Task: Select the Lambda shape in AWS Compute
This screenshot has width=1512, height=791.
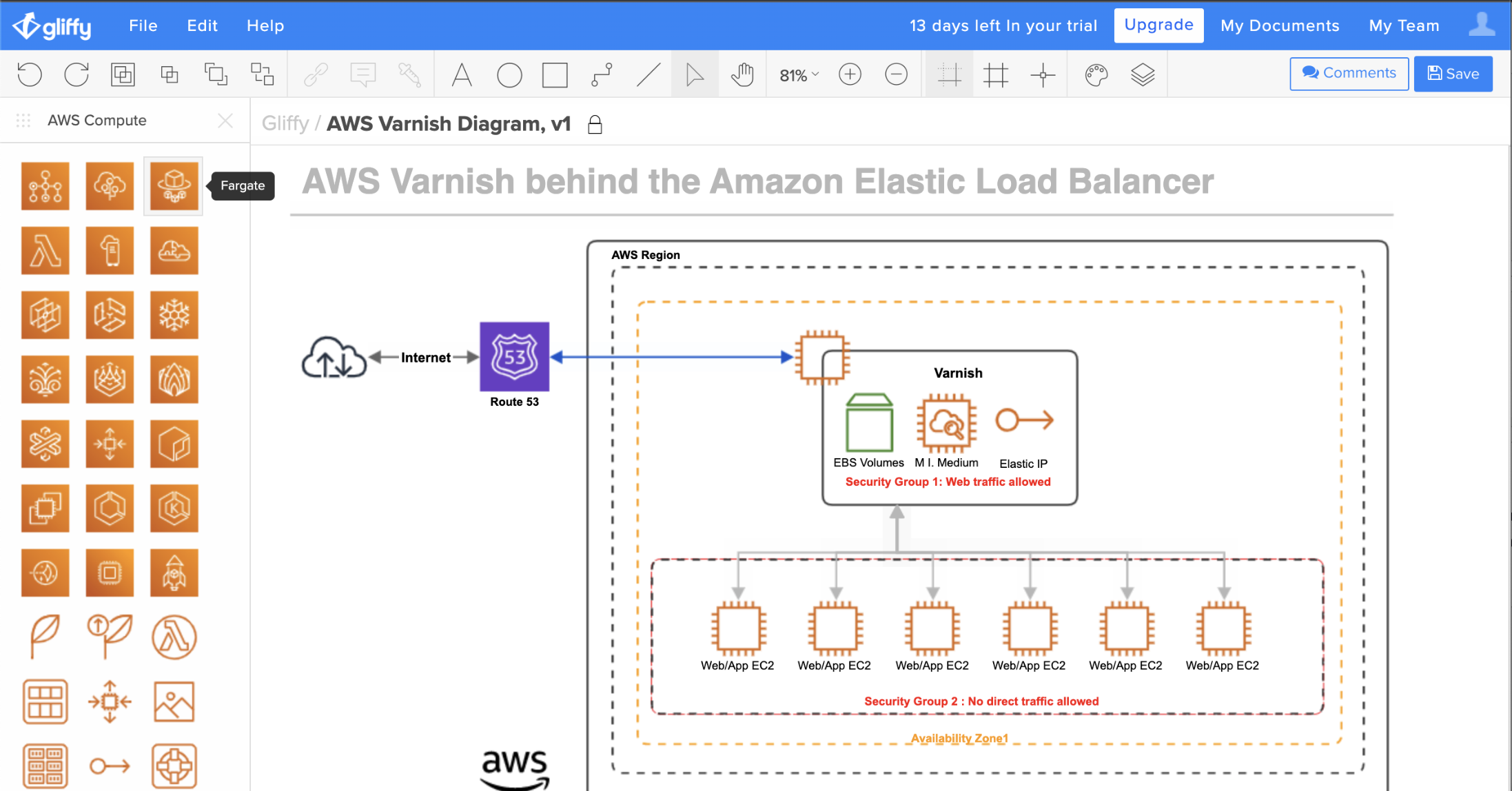Action: [45, 251]
